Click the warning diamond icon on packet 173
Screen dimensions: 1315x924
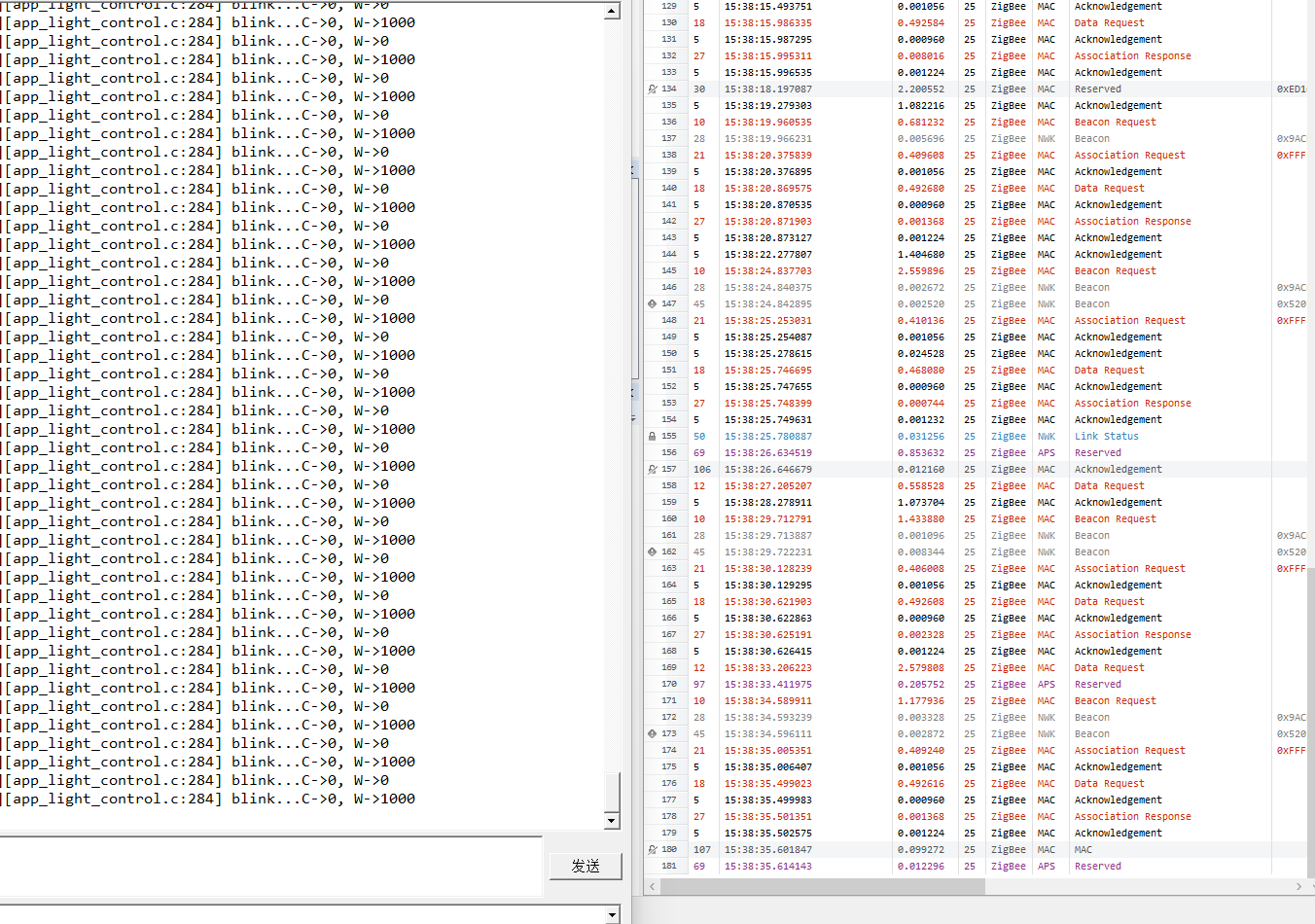tap(652, 734)
